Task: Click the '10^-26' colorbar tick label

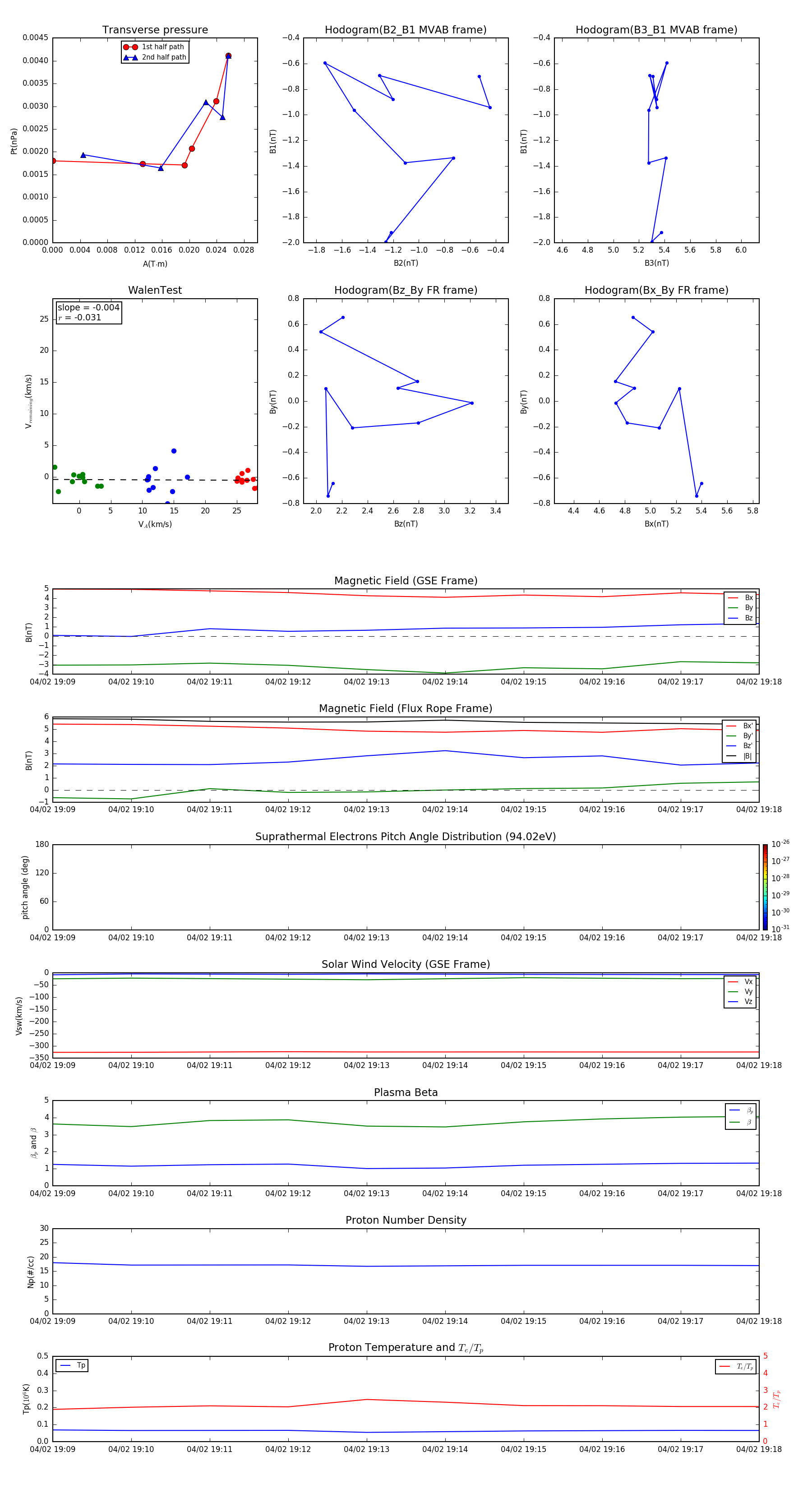Action: pos(780,845)
